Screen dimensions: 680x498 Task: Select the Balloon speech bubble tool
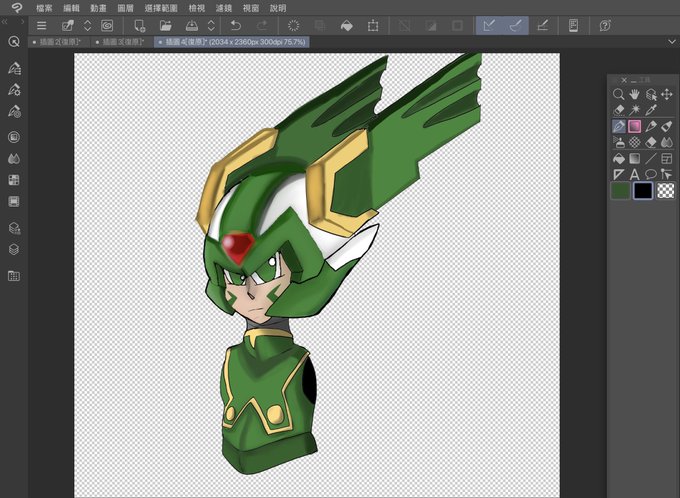pos(651,174)
